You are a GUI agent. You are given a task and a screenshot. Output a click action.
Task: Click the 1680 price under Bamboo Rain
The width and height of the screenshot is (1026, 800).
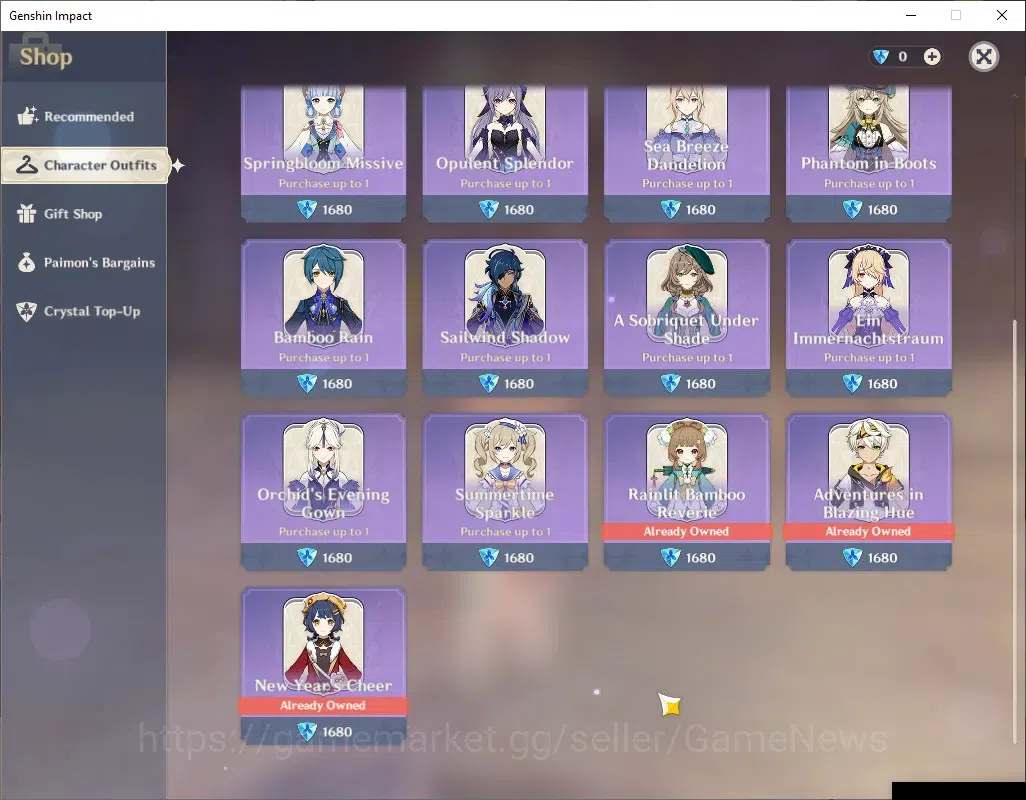click(x=337, y=383)
